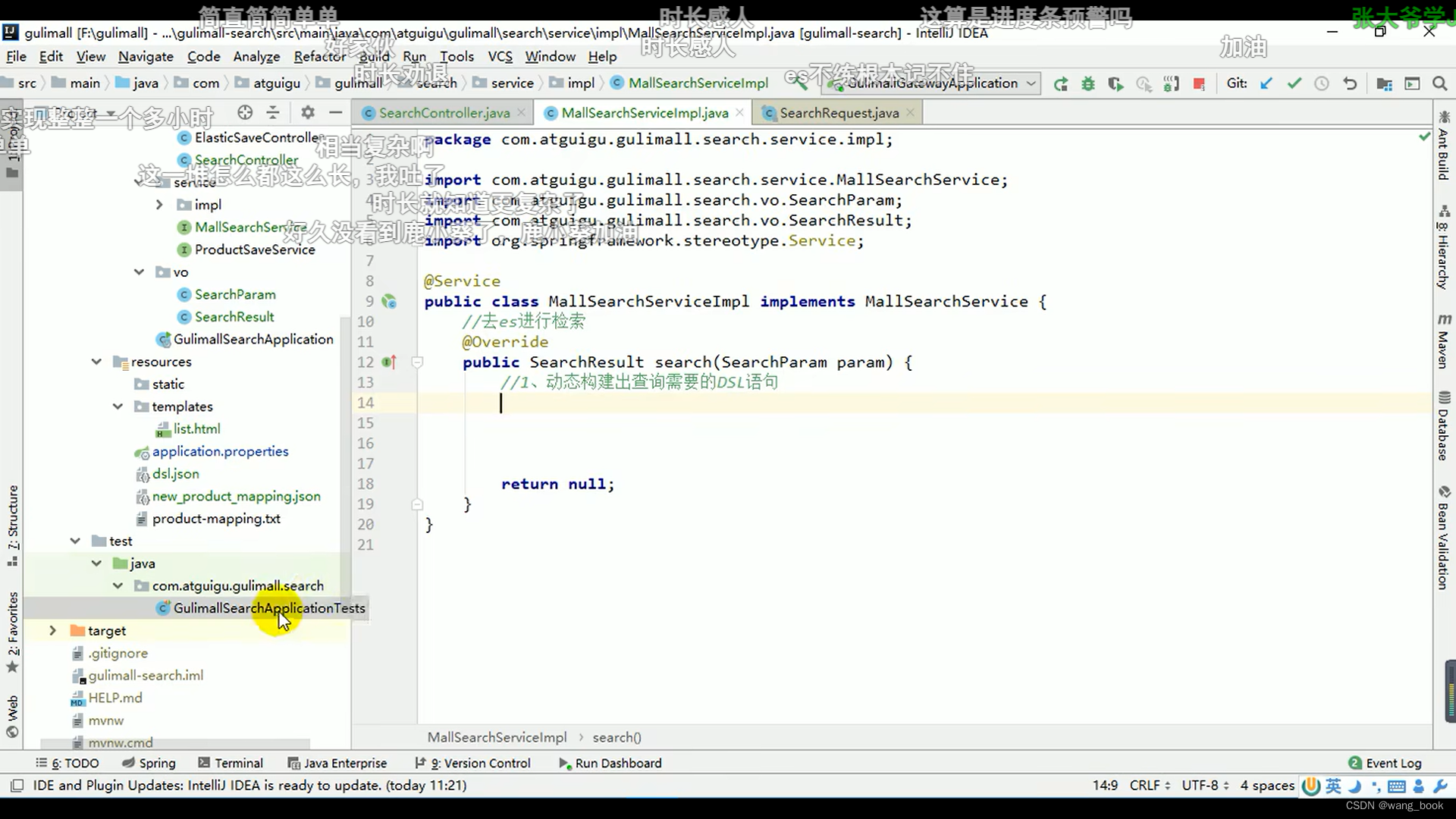Open Hierarchy side panel

1443,248
